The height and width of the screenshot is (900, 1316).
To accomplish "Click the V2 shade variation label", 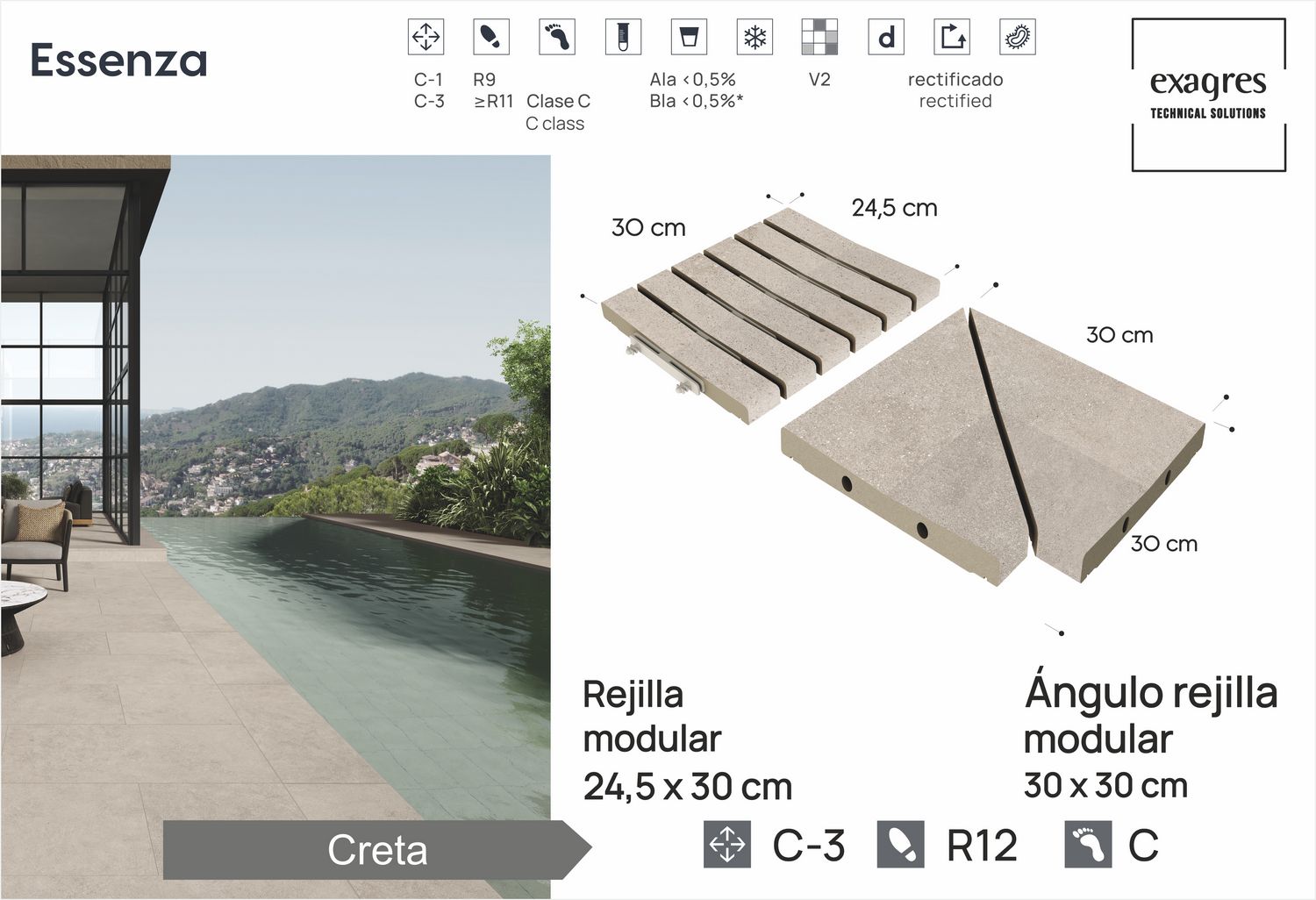I will point(819,79).
